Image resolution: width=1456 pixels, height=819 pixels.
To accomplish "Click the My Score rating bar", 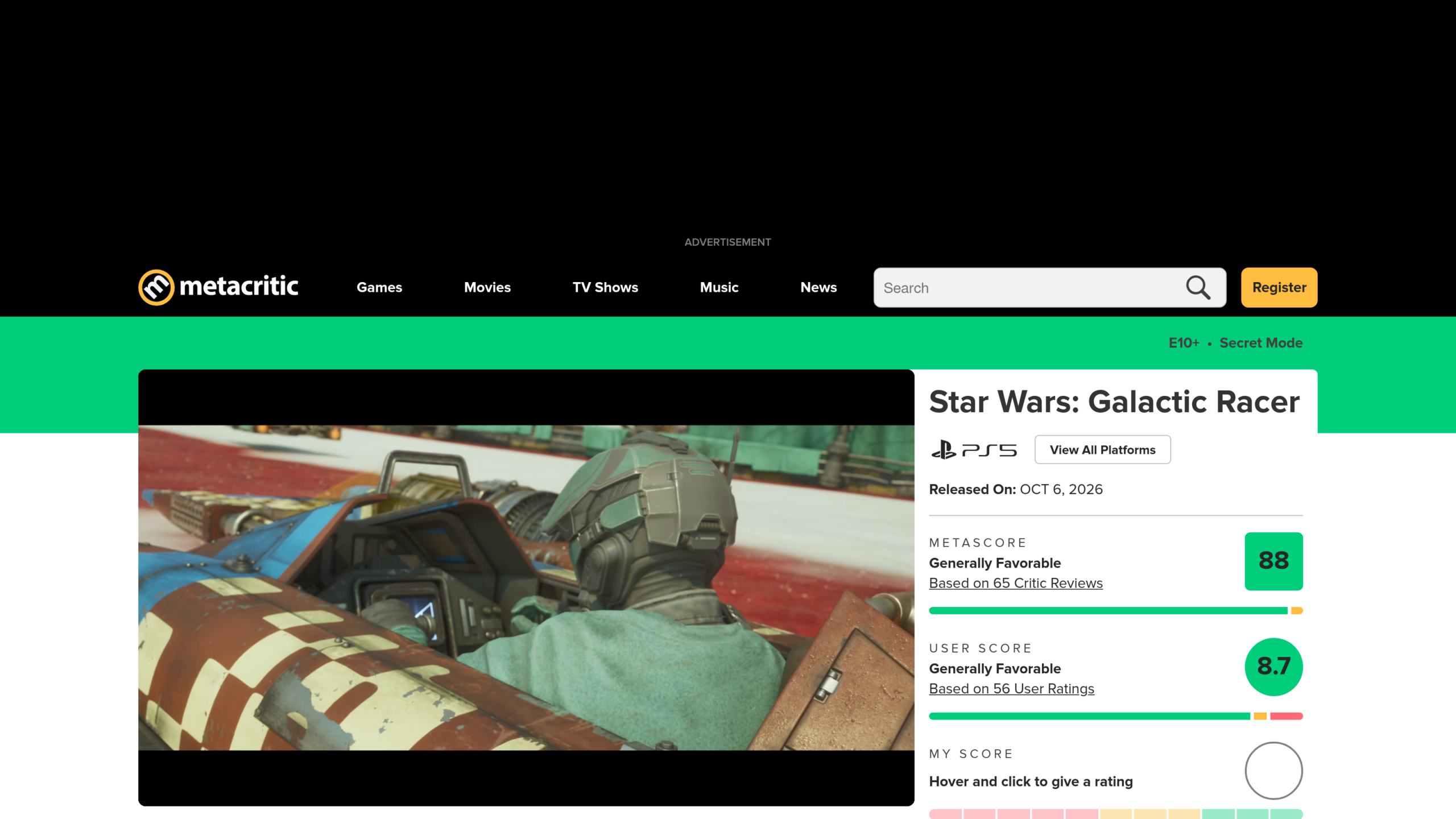I will pyautogui.click(x=1116, y=814).
